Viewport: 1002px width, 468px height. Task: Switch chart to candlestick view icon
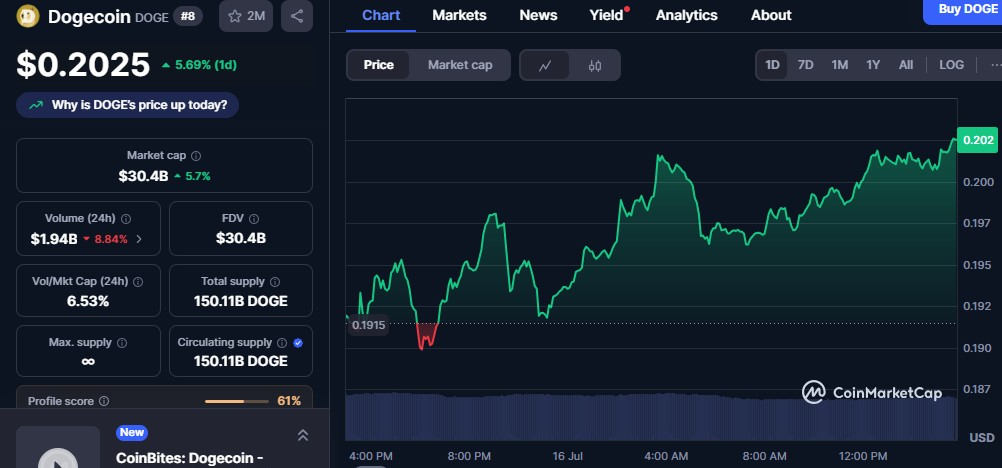coord(595,65)
